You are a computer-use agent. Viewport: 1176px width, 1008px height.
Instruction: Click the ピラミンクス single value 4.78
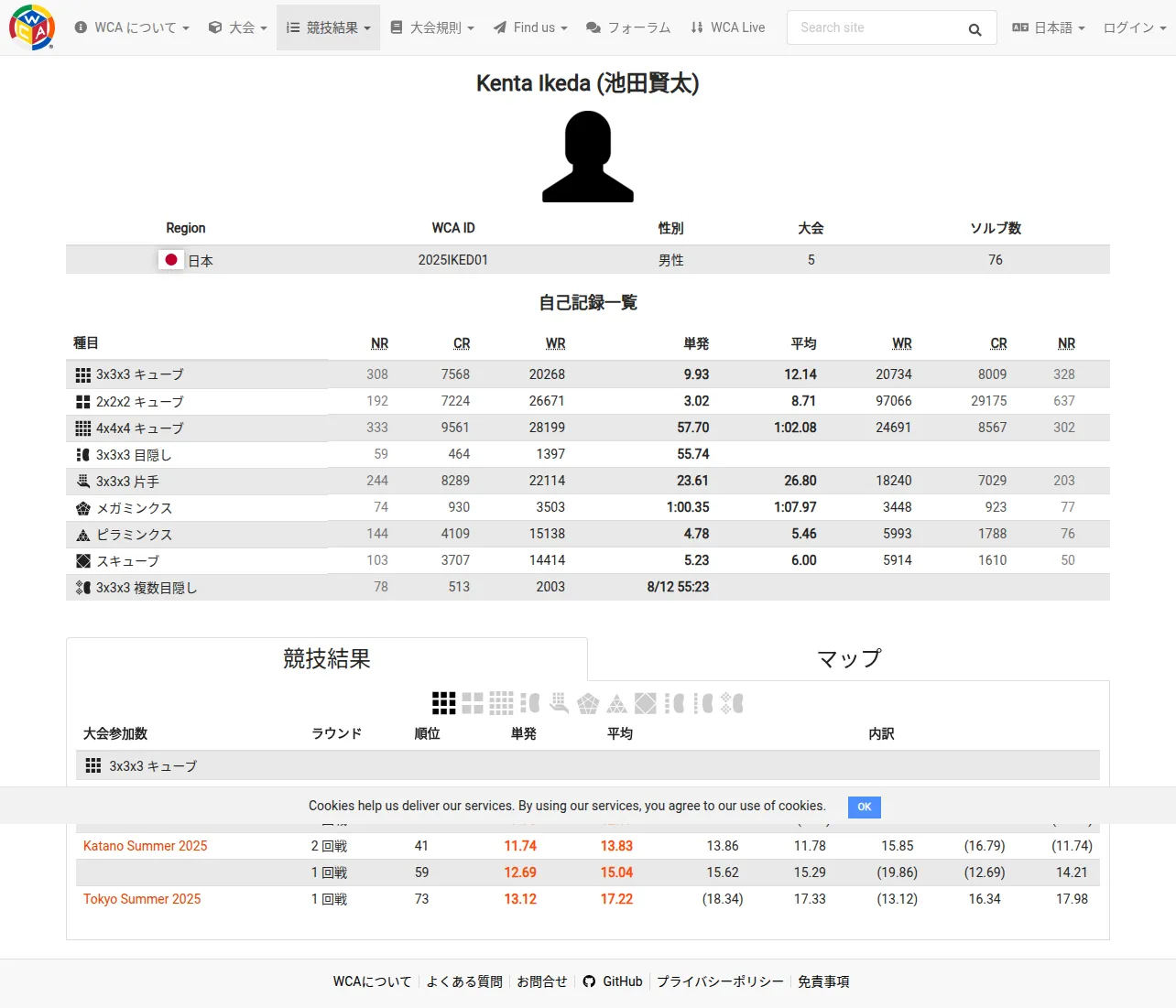696,534
